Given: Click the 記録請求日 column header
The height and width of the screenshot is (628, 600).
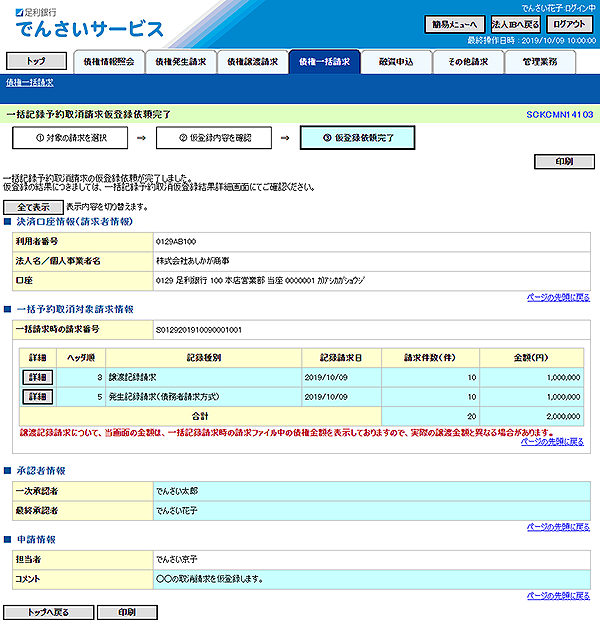Looking at the screenshot, I should [x=341, y=358].
